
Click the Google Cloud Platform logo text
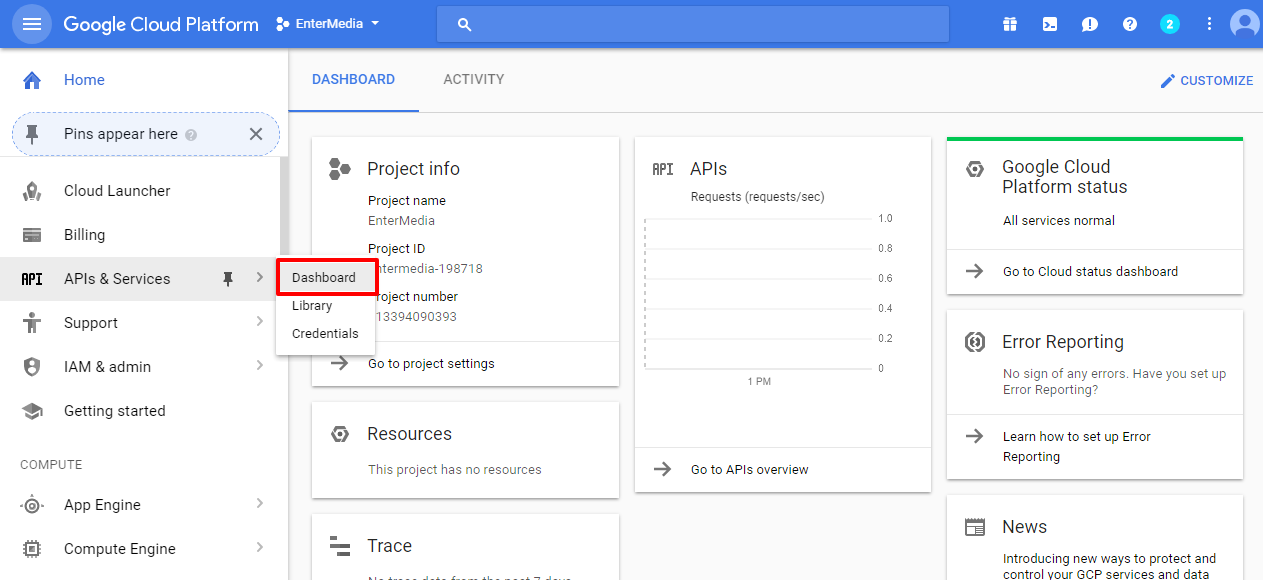(161, 24)
